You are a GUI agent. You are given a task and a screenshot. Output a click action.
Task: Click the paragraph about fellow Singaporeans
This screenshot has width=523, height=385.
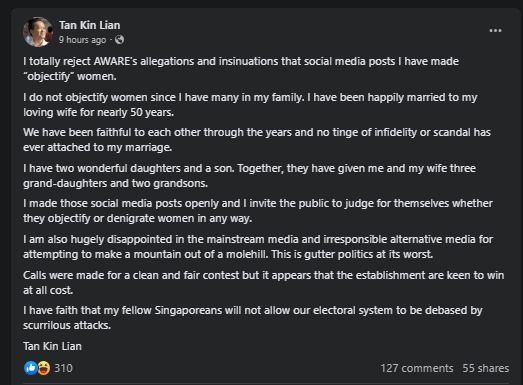(253, 318)
